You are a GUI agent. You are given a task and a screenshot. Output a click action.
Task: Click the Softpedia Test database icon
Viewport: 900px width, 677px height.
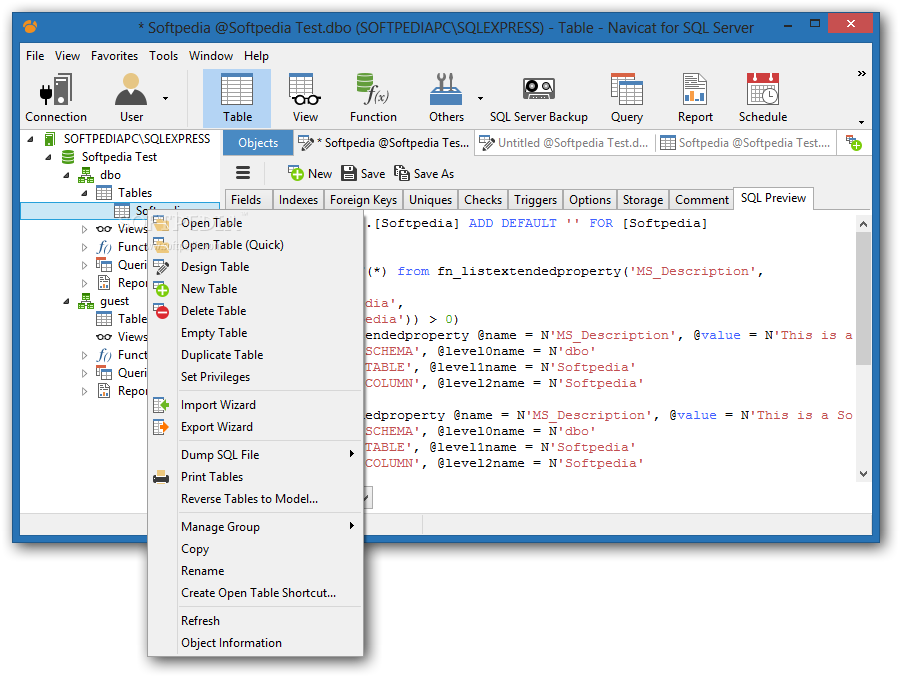point(68,157)
